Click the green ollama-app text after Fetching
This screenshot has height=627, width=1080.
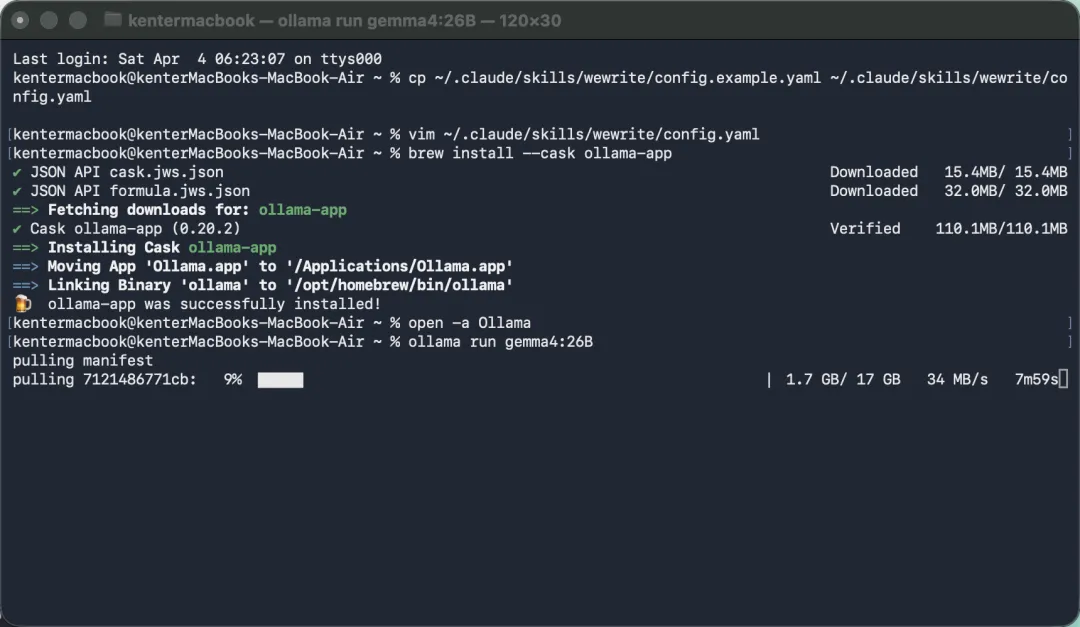(302, 210)
